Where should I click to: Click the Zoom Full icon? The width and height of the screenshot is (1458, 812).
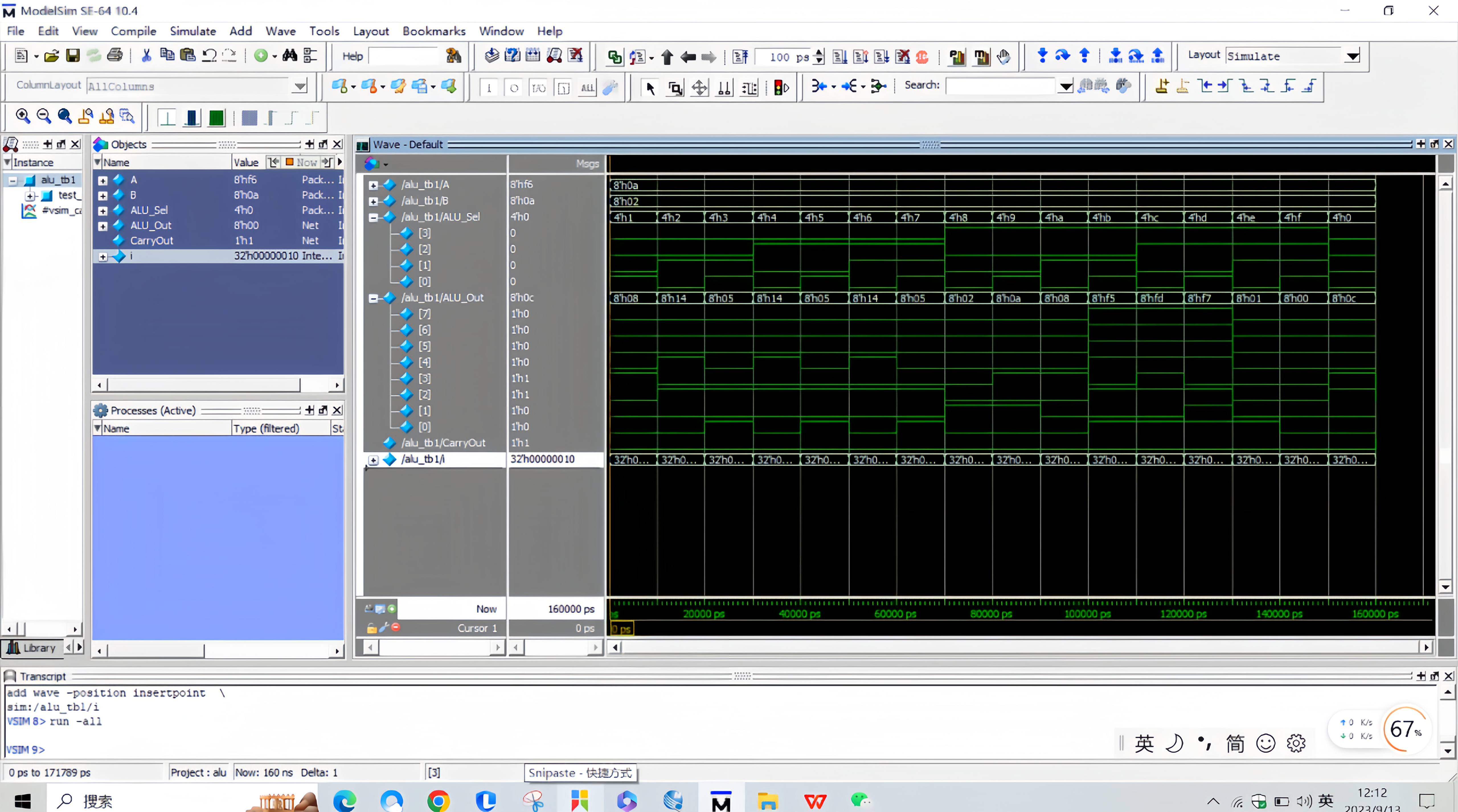[65, 116]
